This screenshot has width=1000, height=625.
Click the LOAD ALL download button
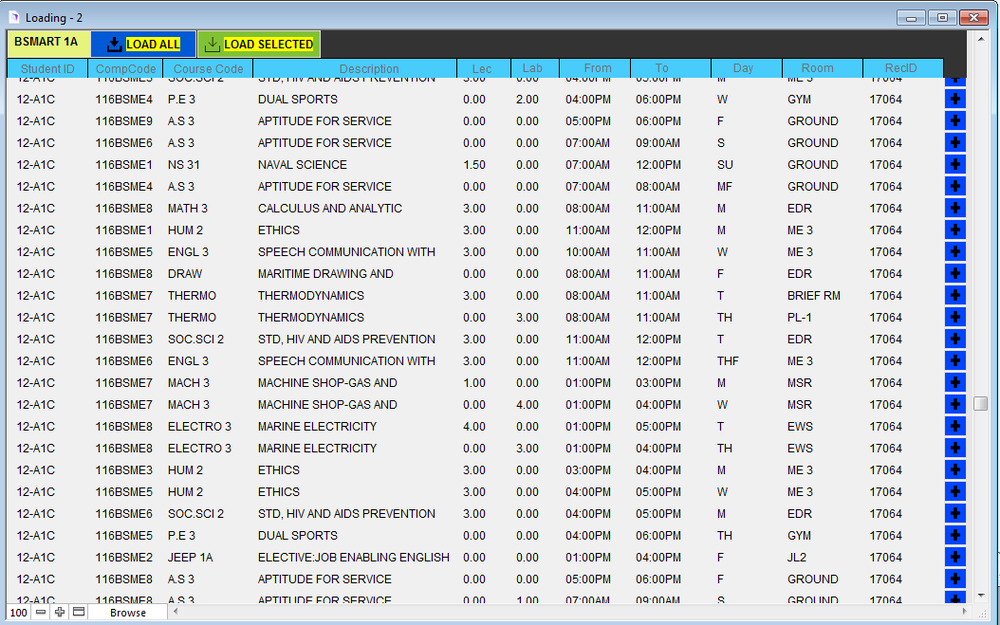tap(143, 44)
